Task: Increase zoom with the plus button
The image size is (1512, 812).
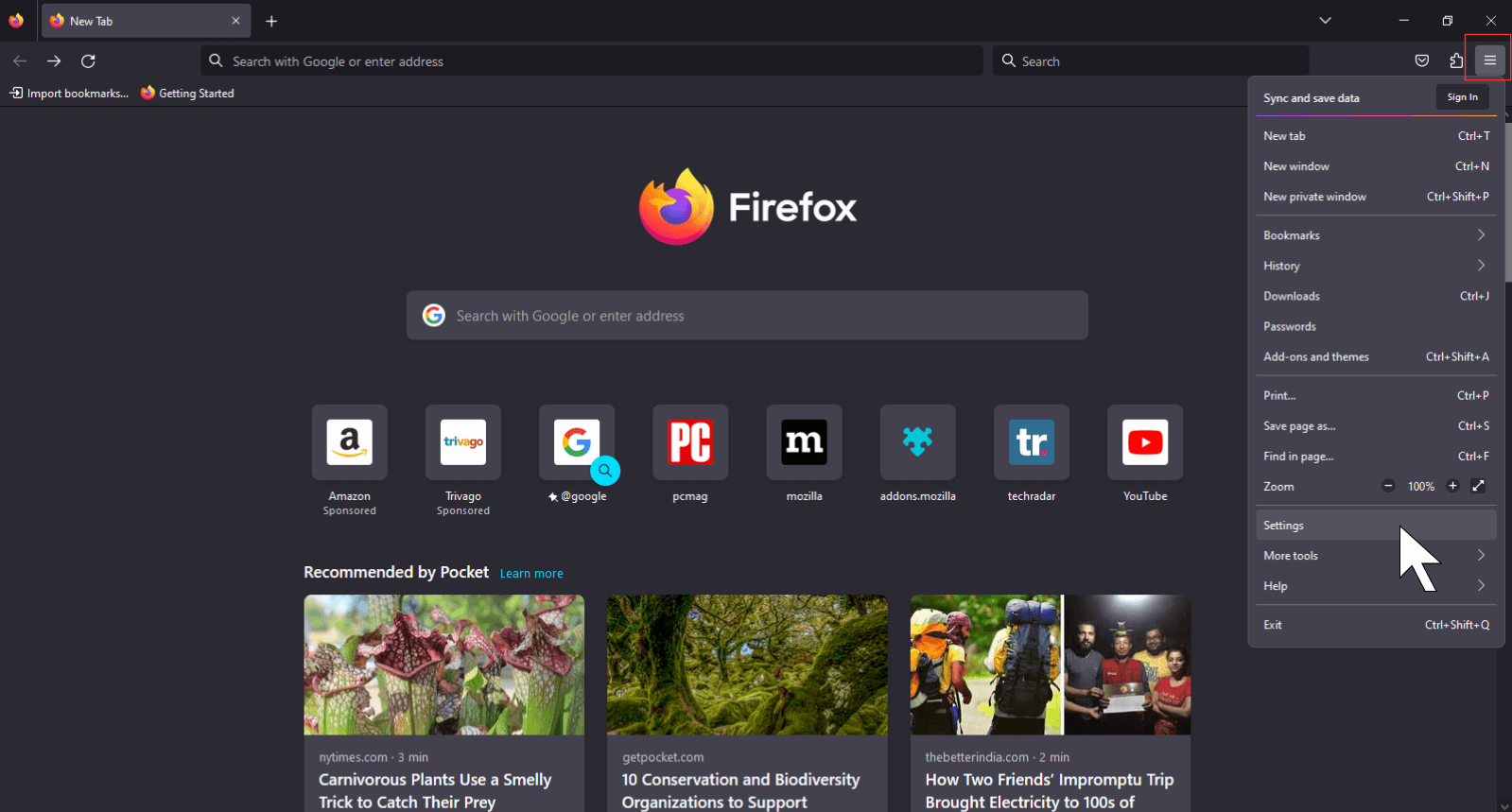Action: [1452, 486]
